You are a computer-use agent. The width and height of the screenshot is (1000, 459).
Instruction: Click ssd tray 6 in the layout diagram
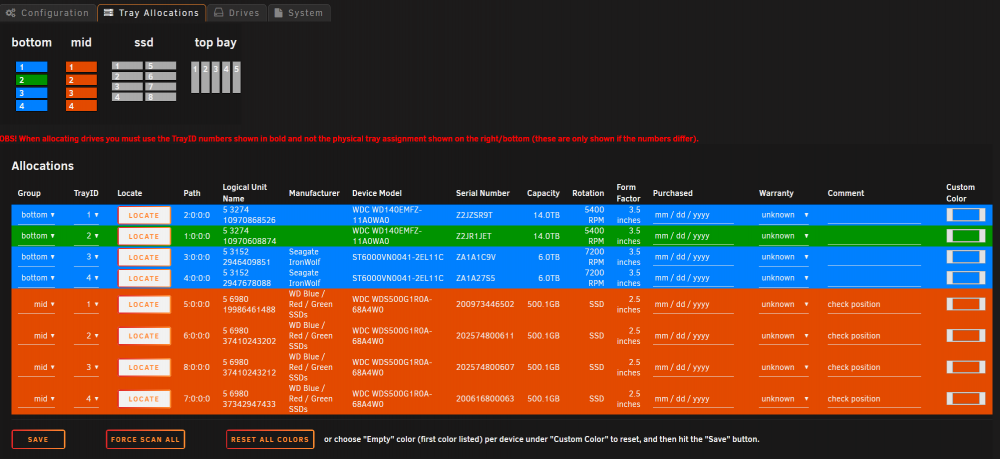pos(160,76)
